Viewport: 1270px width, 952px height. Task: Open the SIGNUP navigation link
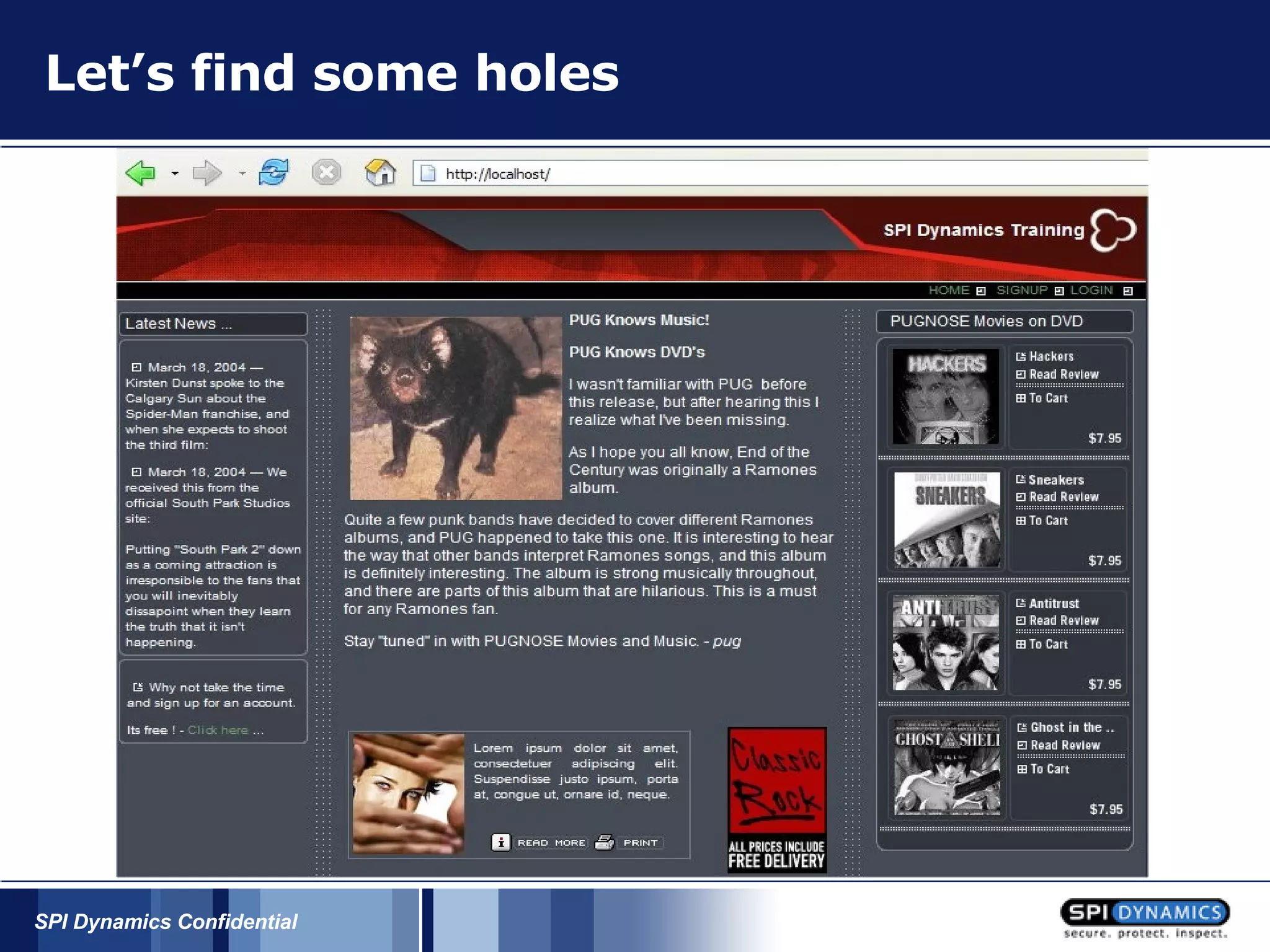coord(1021,290)
